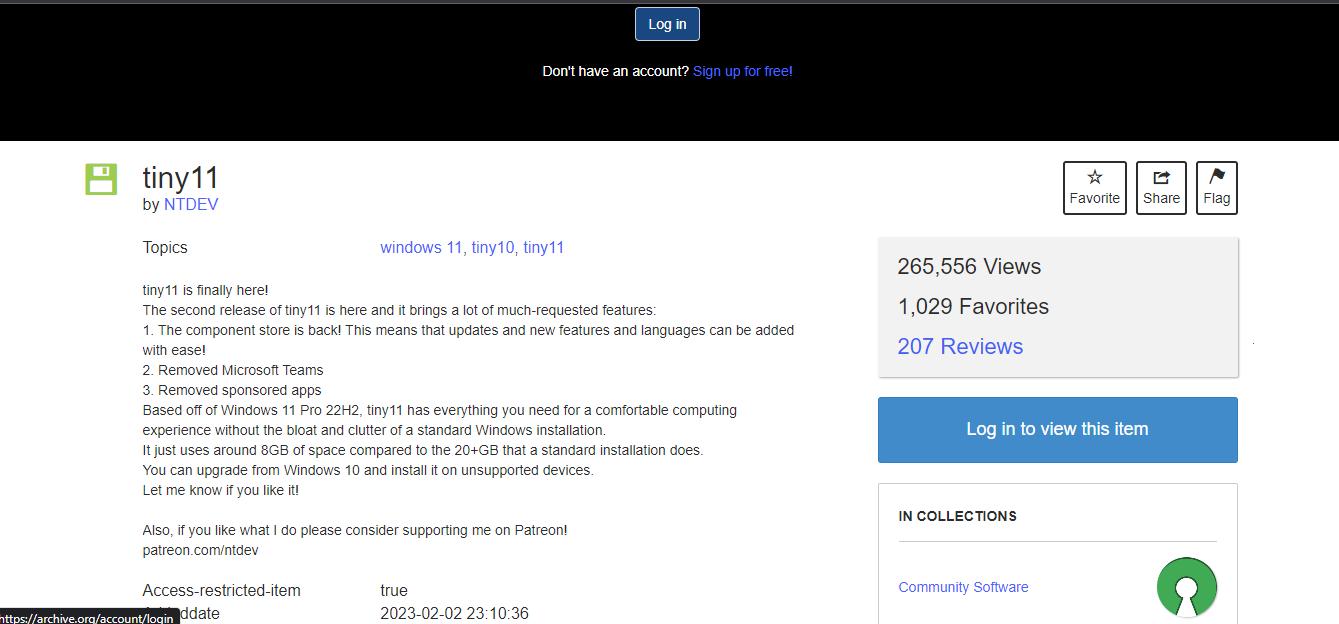Click the line '2. Removed Microsoft Teams'
Image resolution: width=1339 pixels, height=624 pixels.
click(233, 370)
